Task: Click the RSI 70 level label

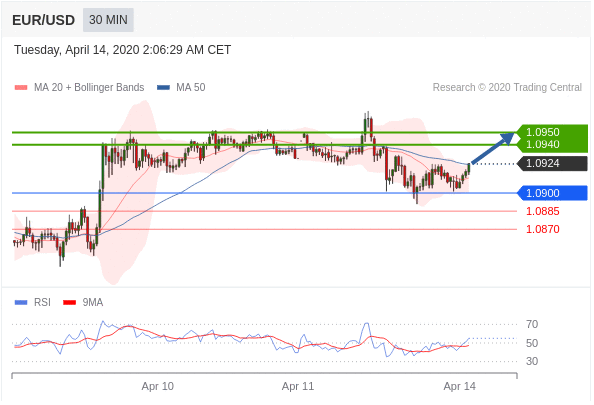Action: pos(532,324)
